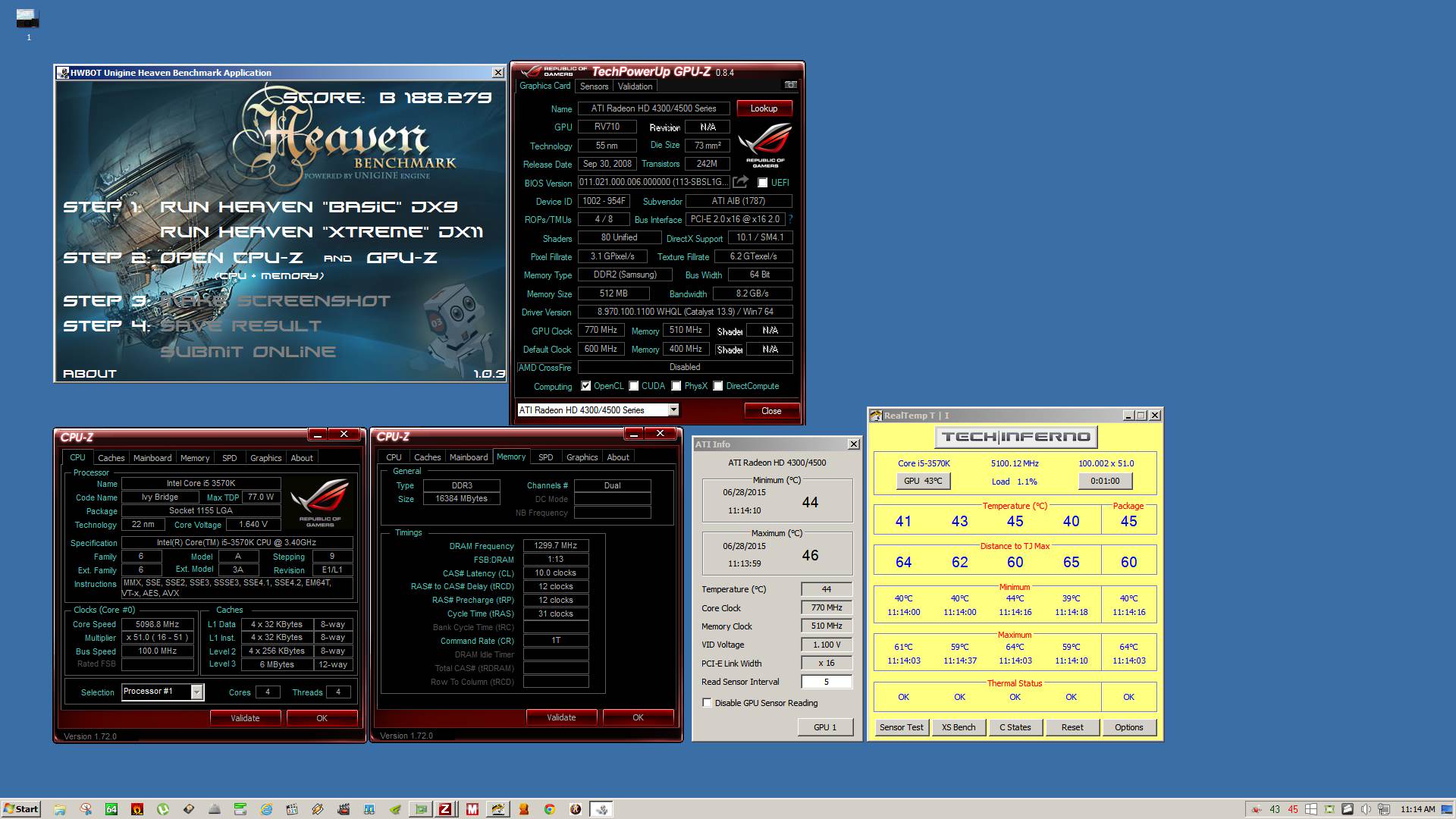Launch the uTorrent icon on the taskbar
Image resolution: width=1456 pixels, height=819 pixels.
click(x=162, y=809)
